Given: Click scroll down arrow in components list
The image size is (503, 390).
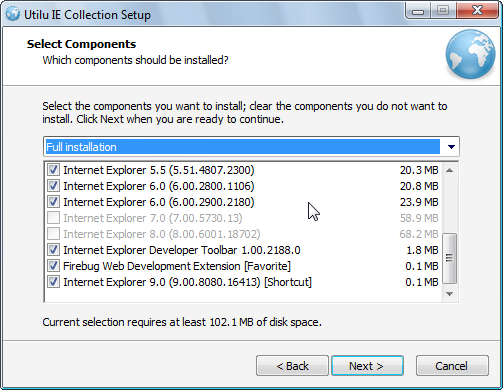Looking at the screenshot, I should [x=450, y=294].
